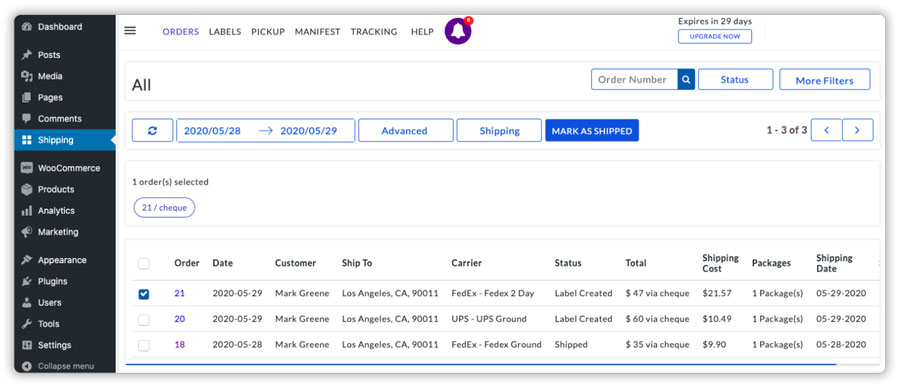Click the Pages icon in sidebar
Viewport: 900px width, 387px height.
click(x=26, y=98)
